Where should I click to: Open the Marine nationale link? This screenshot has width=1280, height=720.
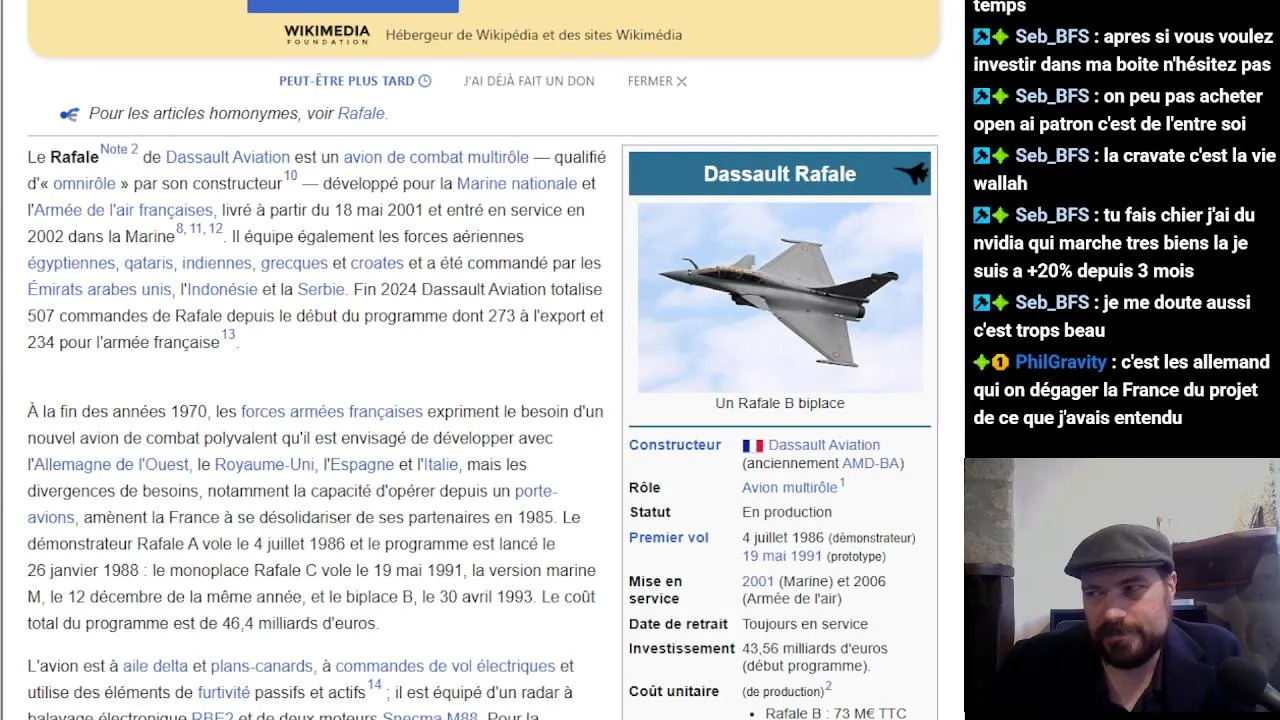click(x=517, y=184)
